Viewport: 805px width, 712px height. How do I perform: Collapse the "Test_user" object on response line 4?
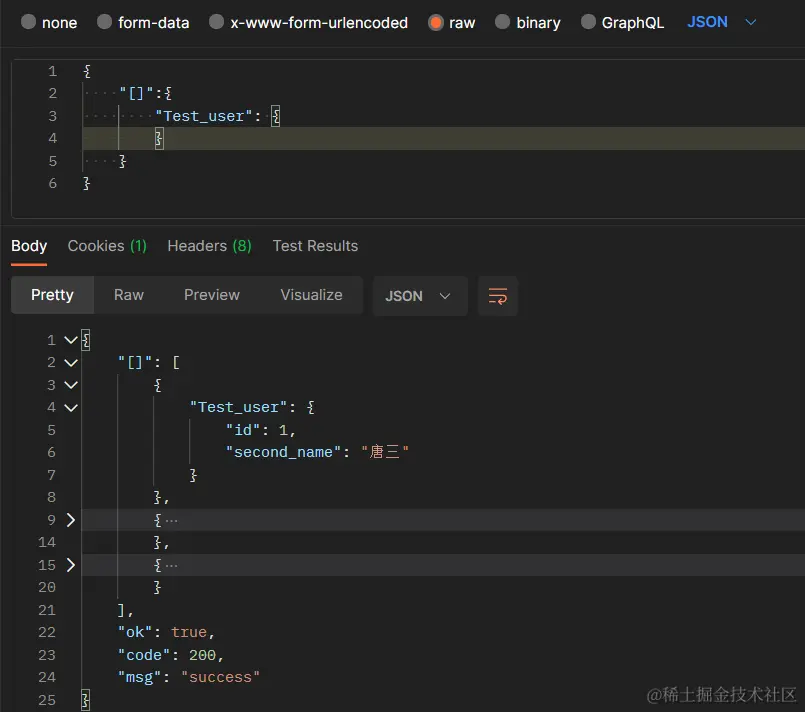(x=71, y=408)
